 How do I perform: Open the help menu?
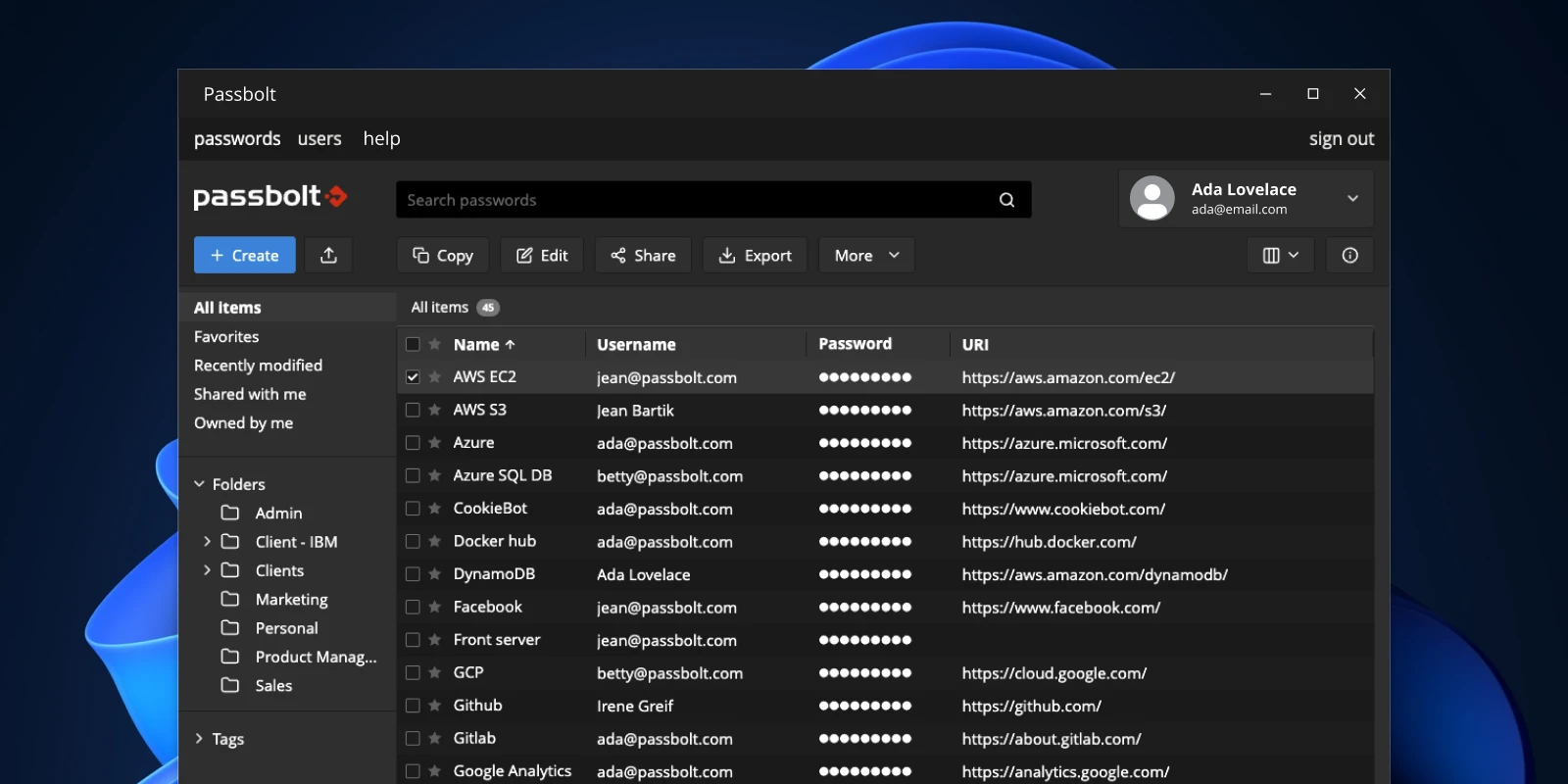click(x=381, y=138)
